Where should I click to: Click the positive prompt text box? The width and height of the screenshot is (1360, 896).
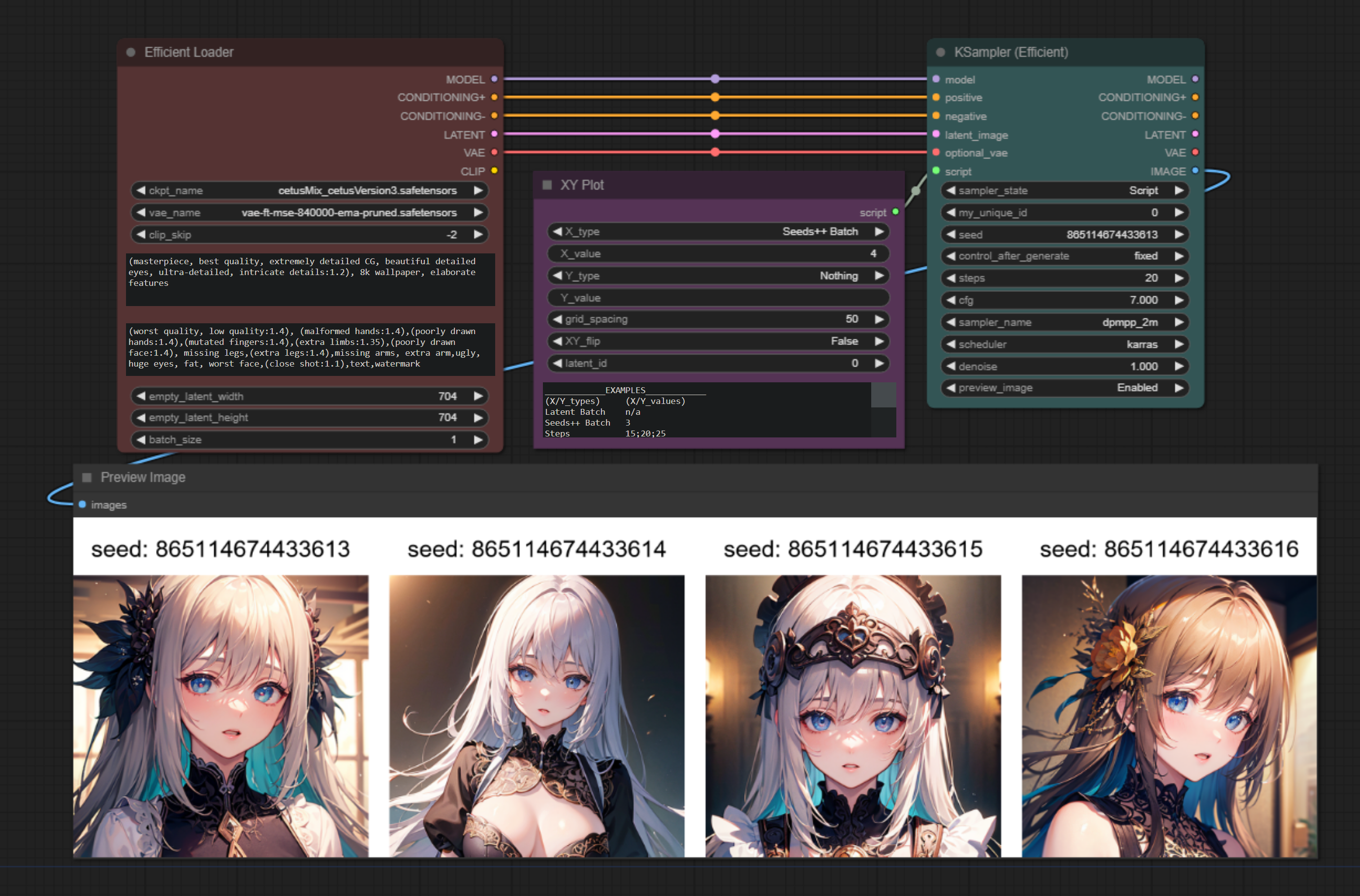[x=310, y=279]
